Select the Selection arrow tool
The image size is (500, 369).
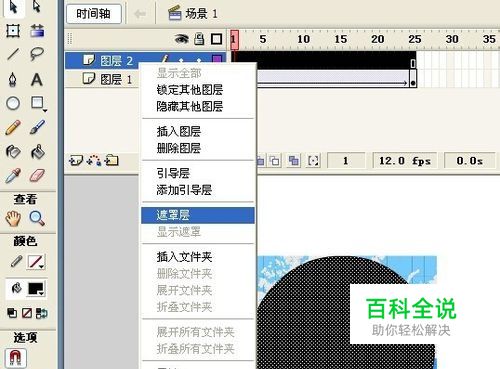coord(13,7)
